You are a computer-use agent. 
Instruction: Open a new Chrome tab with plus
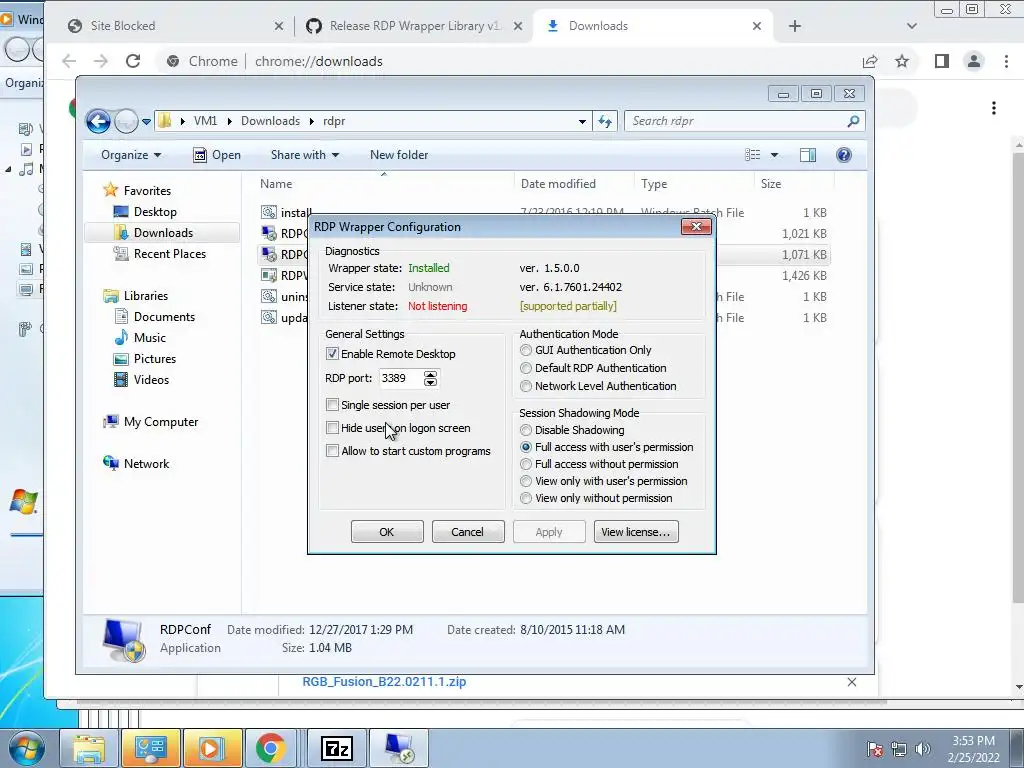[x=795, y=26]
